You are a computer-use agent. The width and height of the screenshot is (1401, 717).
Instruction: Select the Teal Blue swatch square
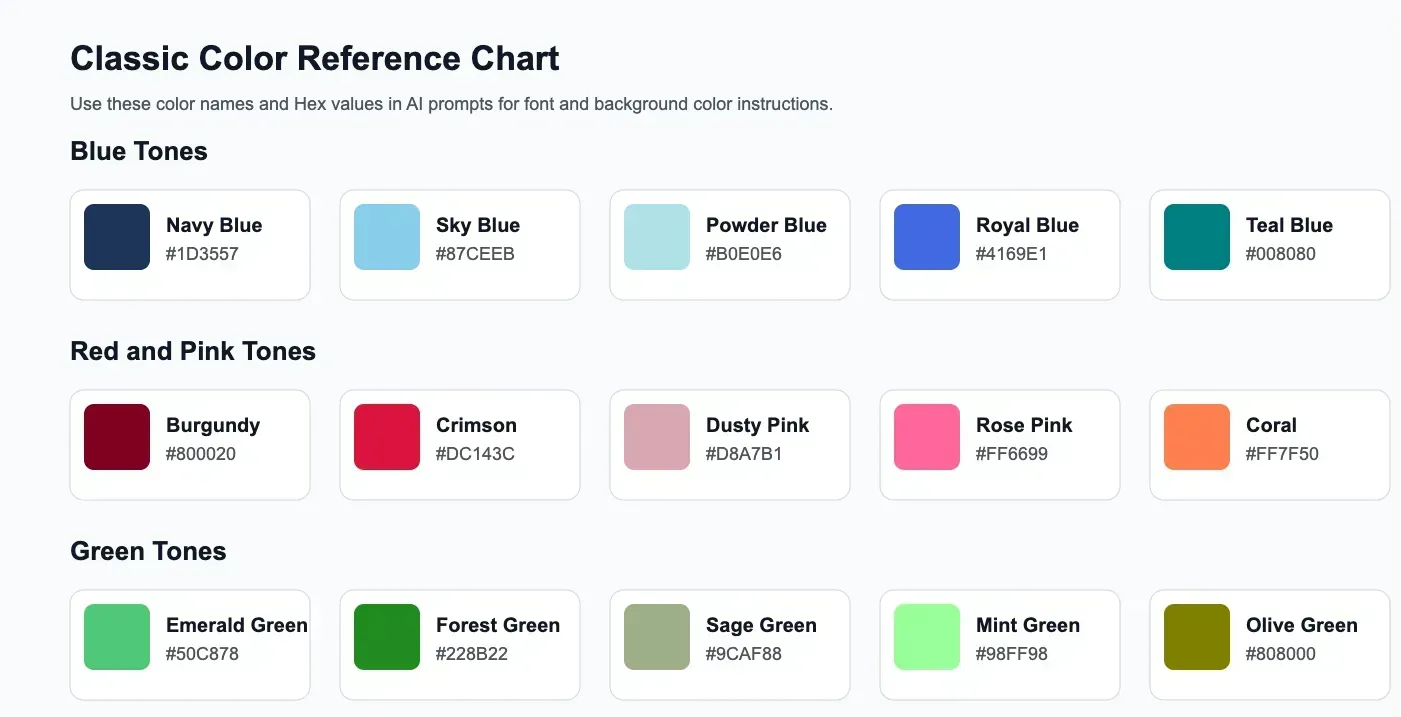[1197, 237]
